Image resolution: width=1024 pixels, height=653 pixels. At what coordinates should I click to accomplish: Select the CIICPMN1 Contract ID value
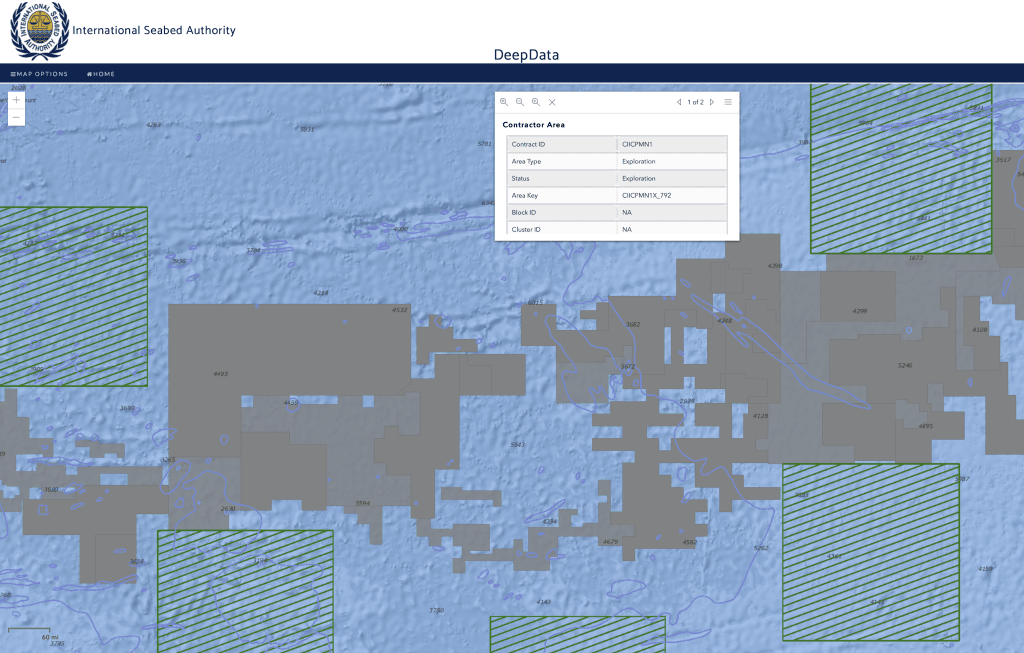point(637,144)
